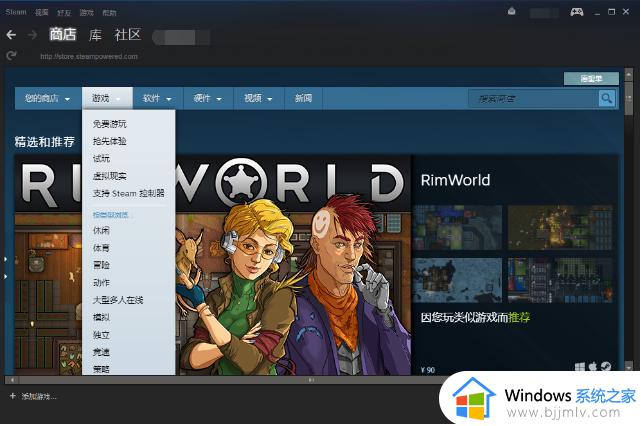Choose the 模拟 genre

tap(101, 317)
